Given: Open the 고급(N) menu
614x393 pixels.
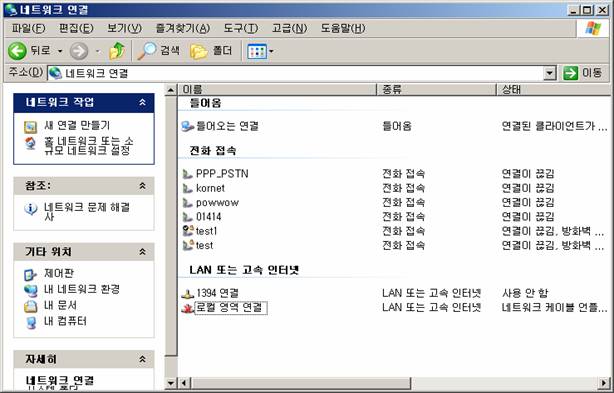Looking at the screenshot, I should coord(289,28).
